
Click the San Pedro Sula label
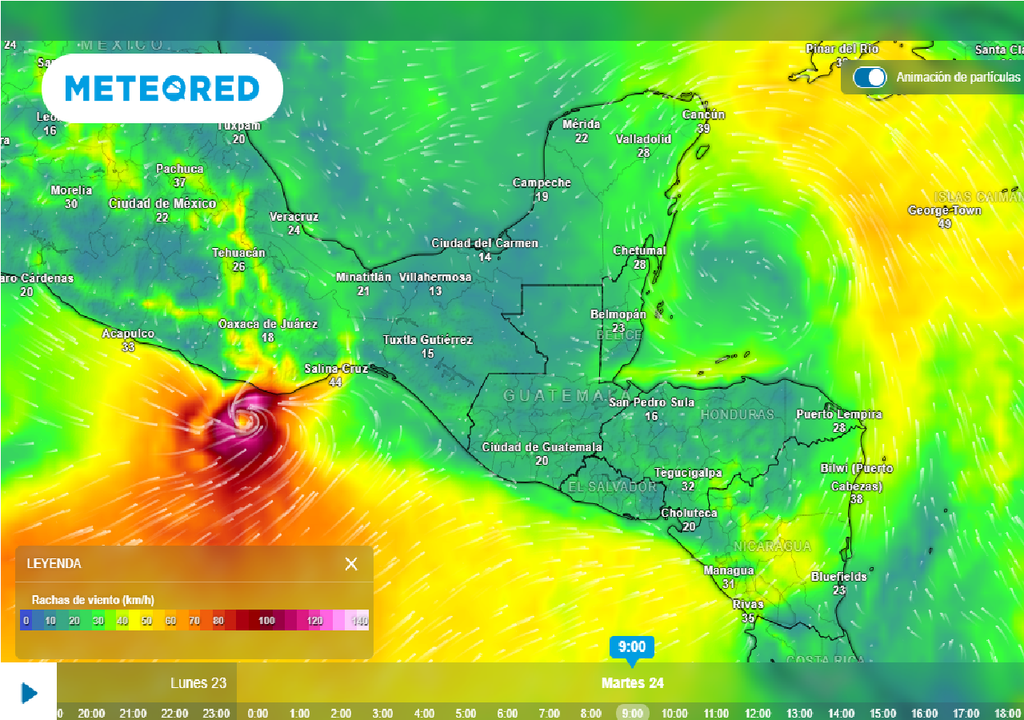point(652,402)
